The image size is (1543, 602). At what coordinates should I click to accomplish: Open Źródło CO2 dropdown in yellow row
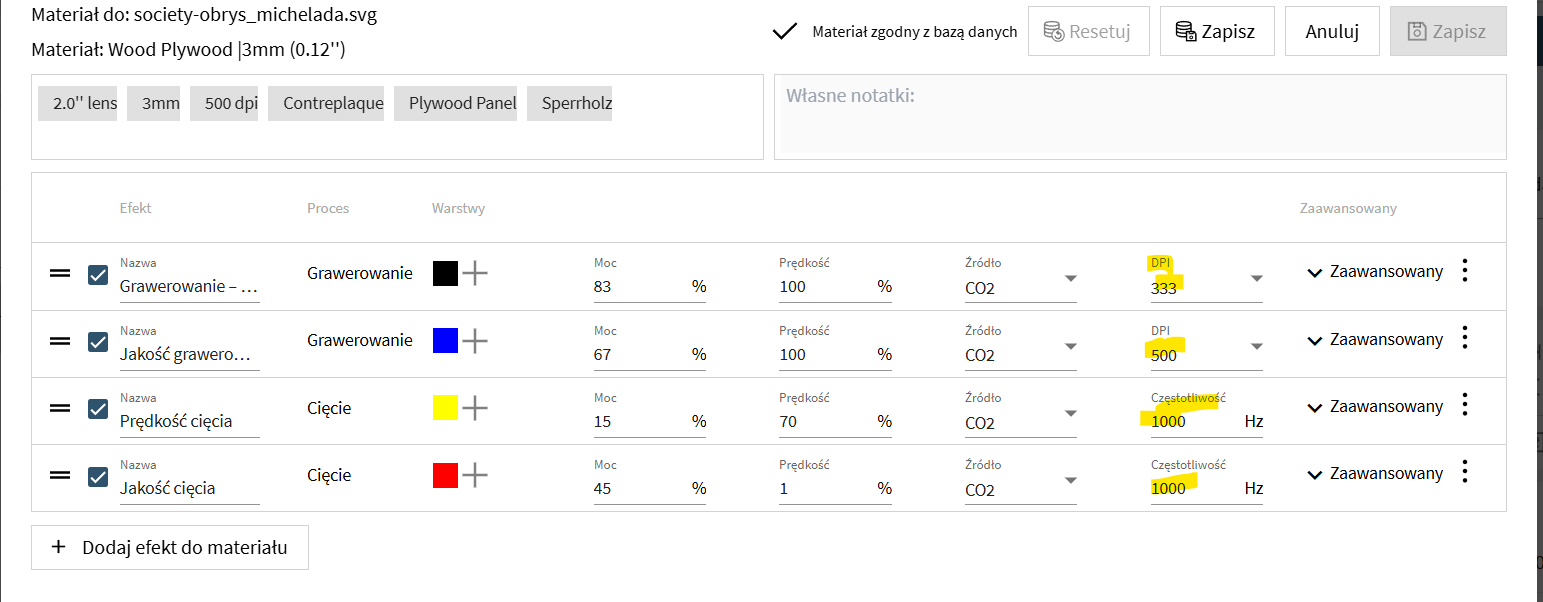point(1070,413)
